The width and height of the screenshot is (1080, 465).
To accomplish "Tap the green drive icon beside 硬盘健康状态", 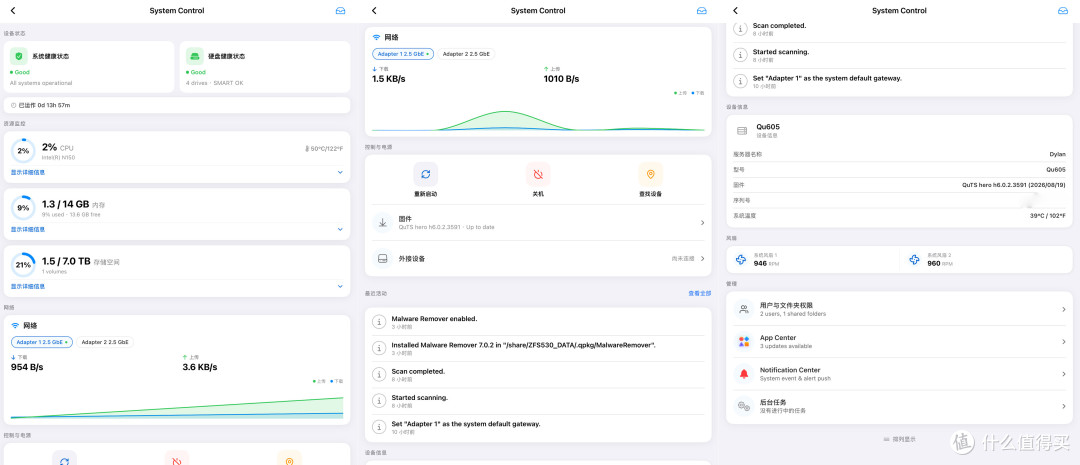I will click(195, 56).
